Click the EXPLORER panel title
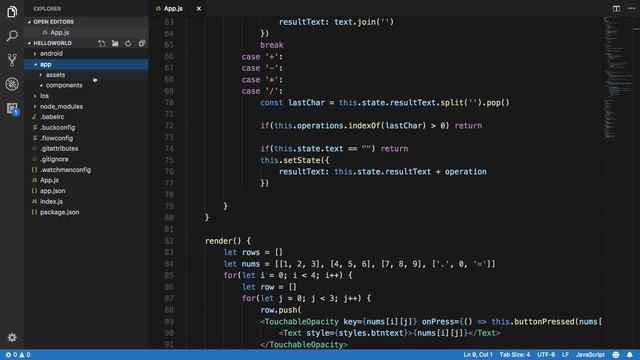Screen dimensions: 640x360 [47, 9]
